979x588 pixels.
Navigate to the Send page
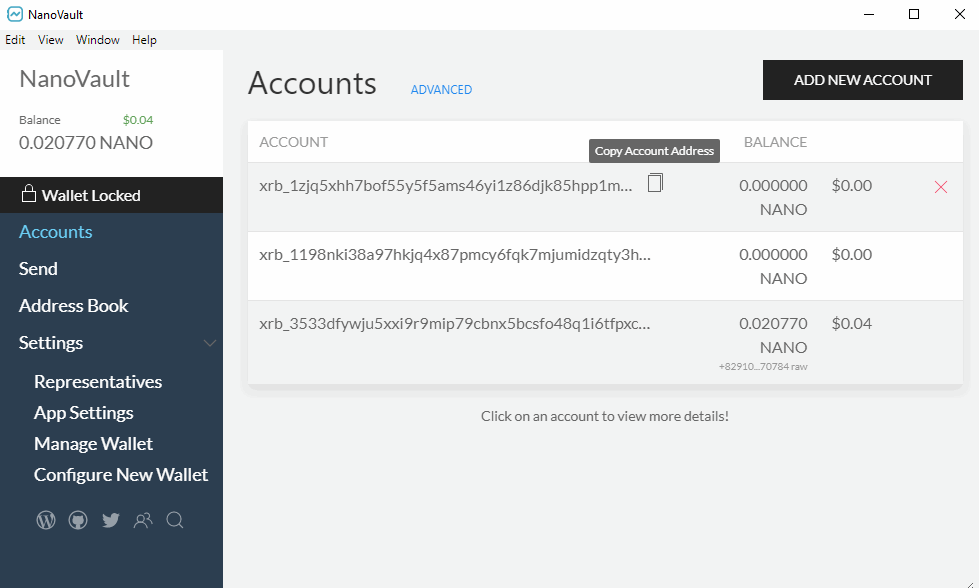point(38,268)
